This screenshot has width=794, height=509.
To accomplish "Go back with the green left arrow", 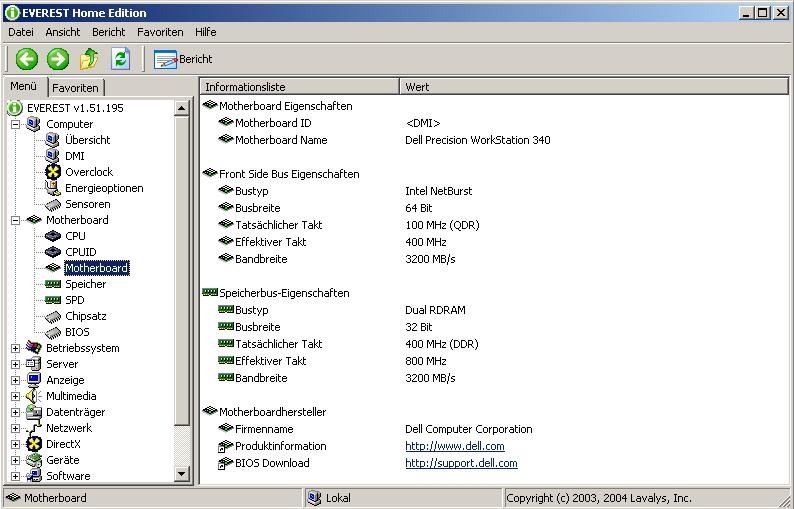I will [27, 59].
